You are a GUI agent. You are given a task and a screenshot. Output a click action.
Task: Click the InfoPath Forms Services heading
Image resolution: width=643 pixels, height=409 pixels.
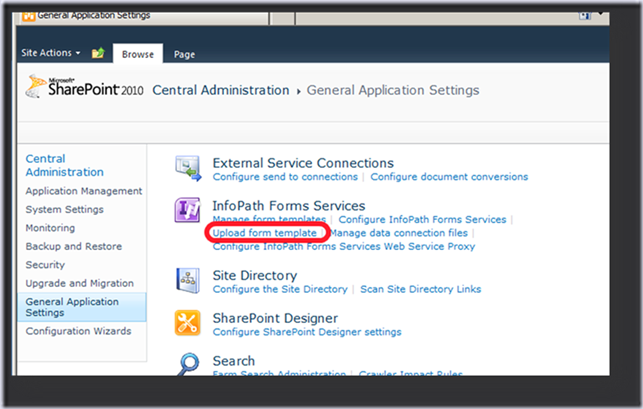[289, 206]
